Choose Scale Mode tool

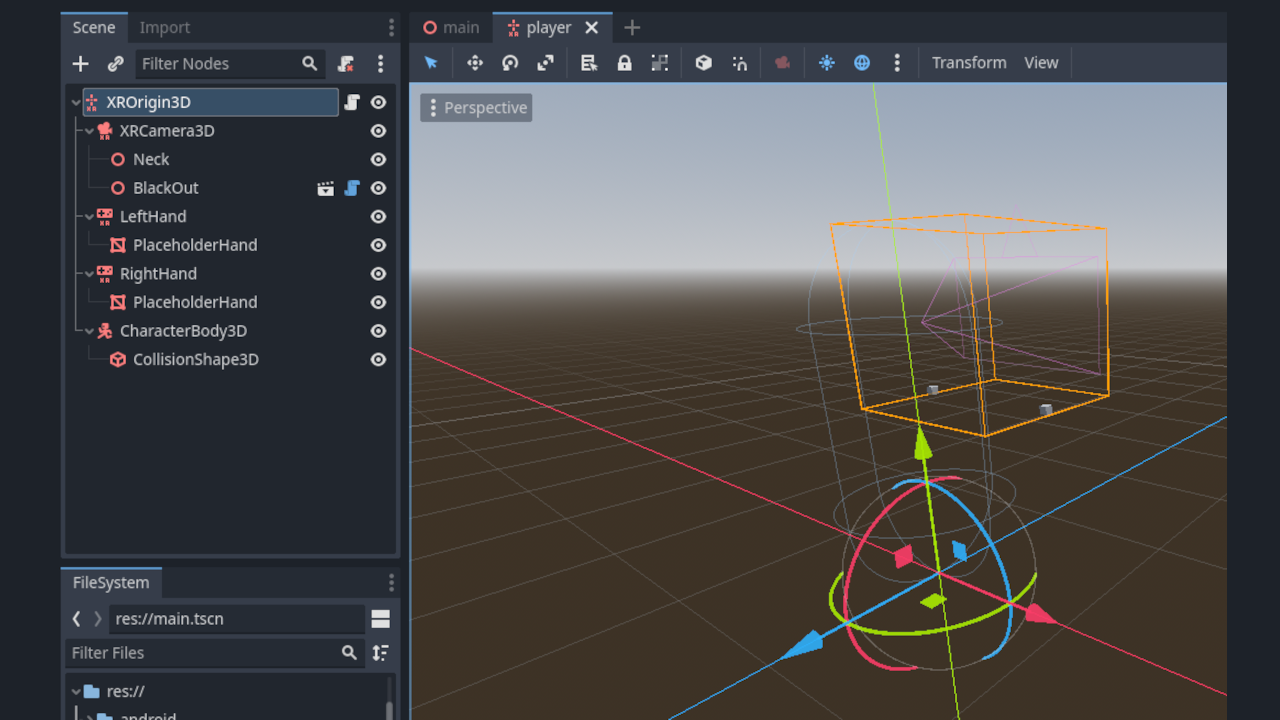545,63
